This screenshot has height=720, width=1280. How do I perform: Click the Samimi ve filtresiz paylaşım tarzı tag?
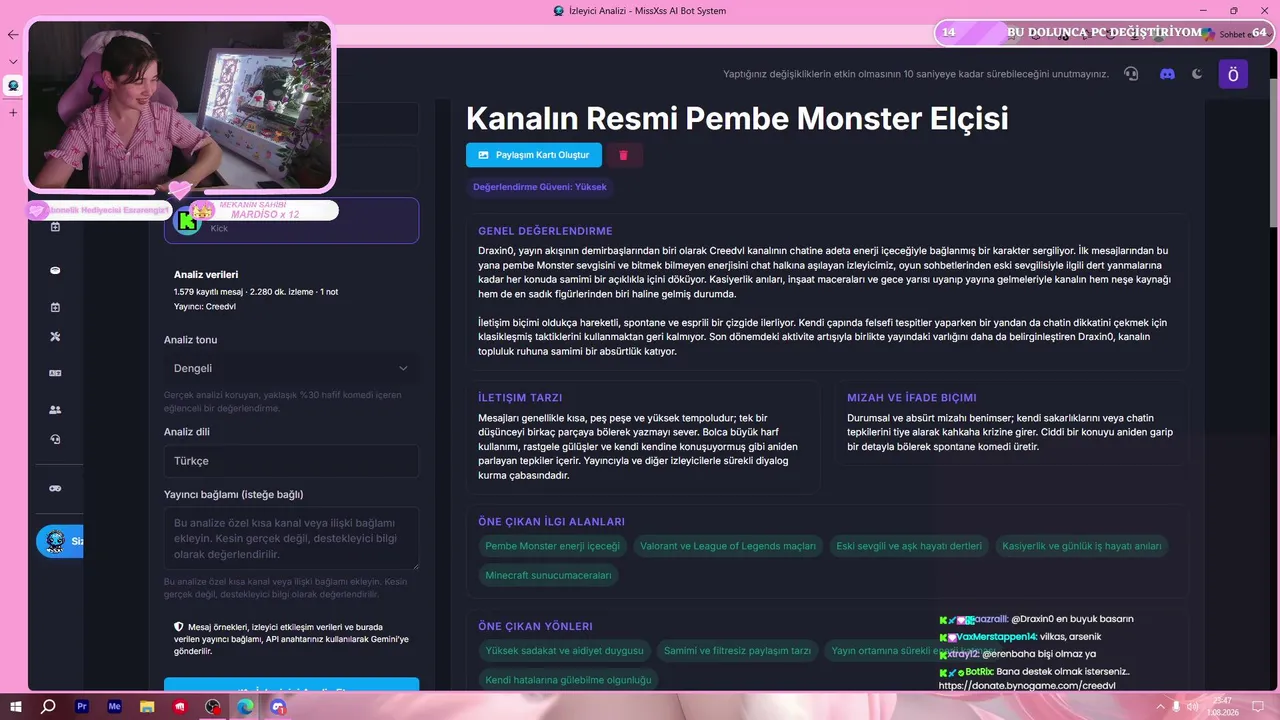[x=737, y=651]
